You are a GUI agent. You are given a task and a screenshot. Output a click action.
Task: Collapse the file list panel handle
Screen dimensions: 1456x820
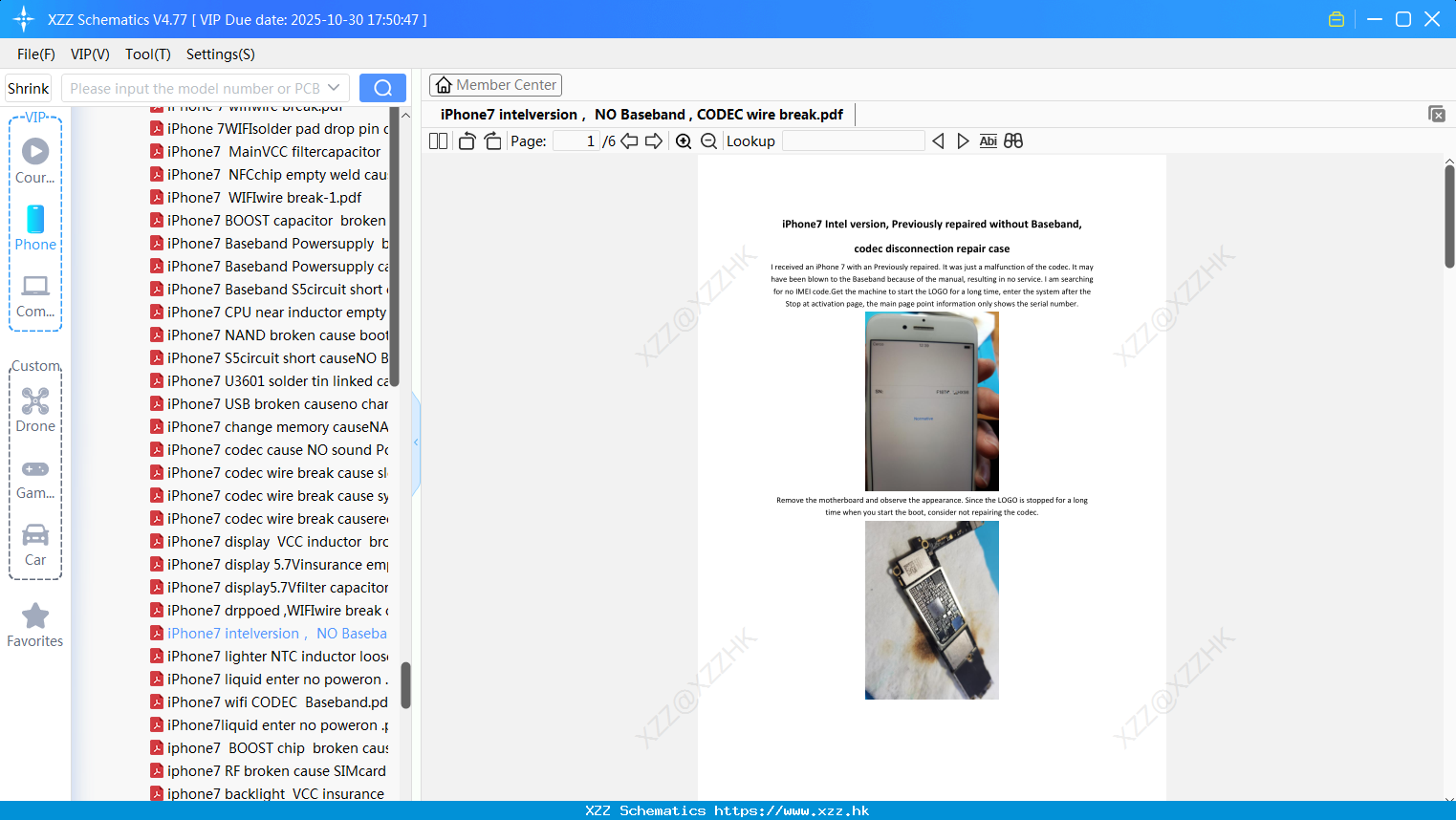tap(416, 442)
